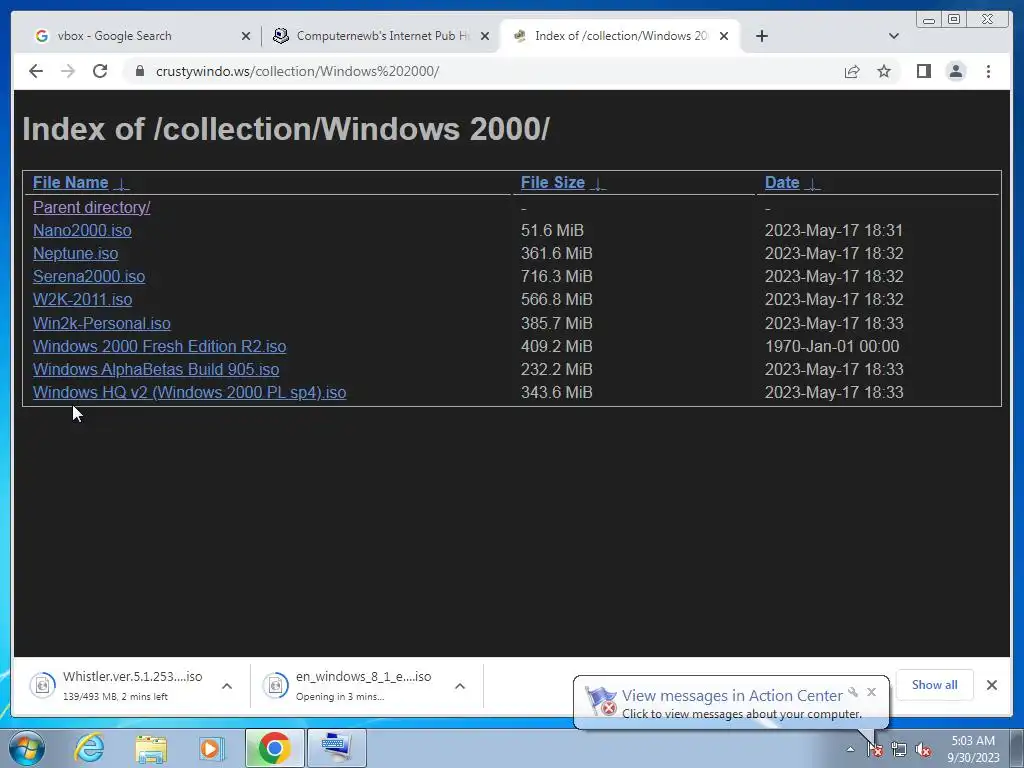Sort the listing by Date
This screenshot has width=1024, height=768.
click(782, 182)
